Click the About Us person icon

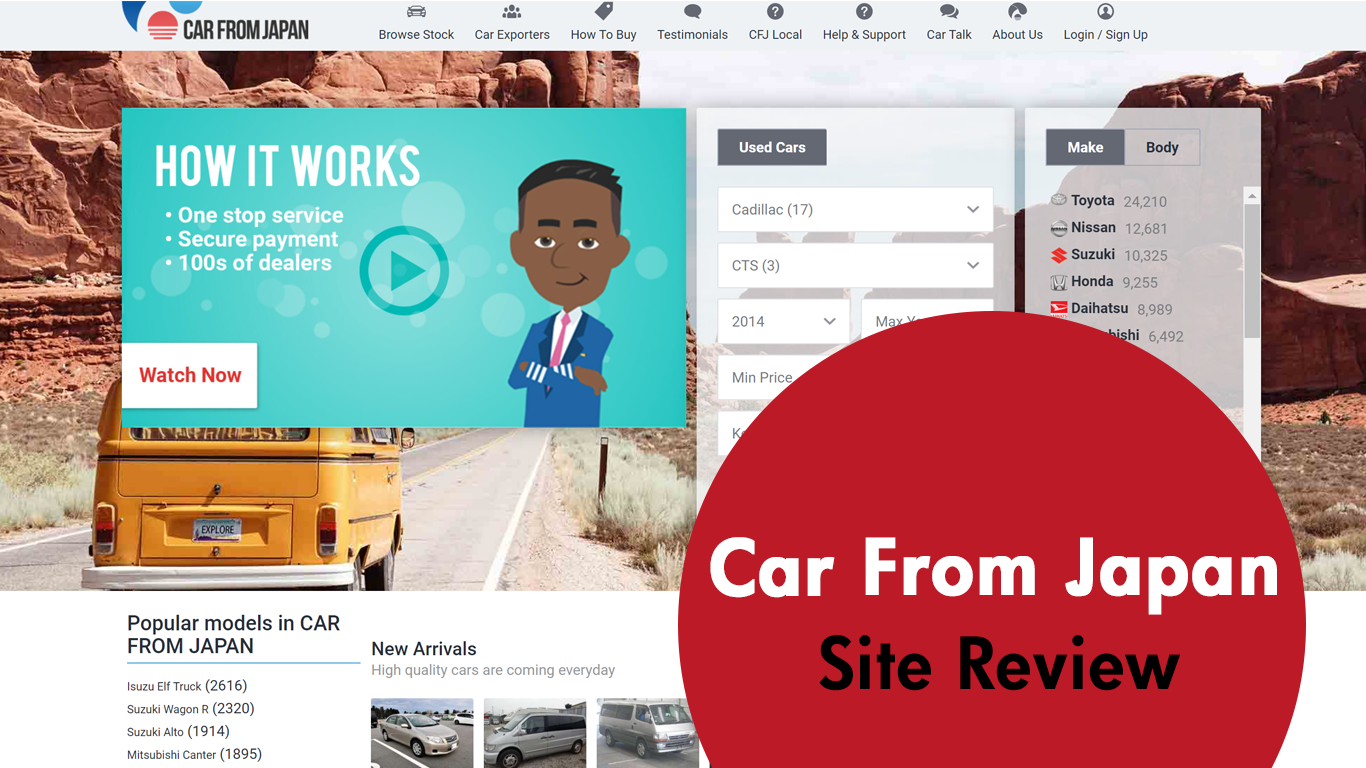[x=1017, y=12]
